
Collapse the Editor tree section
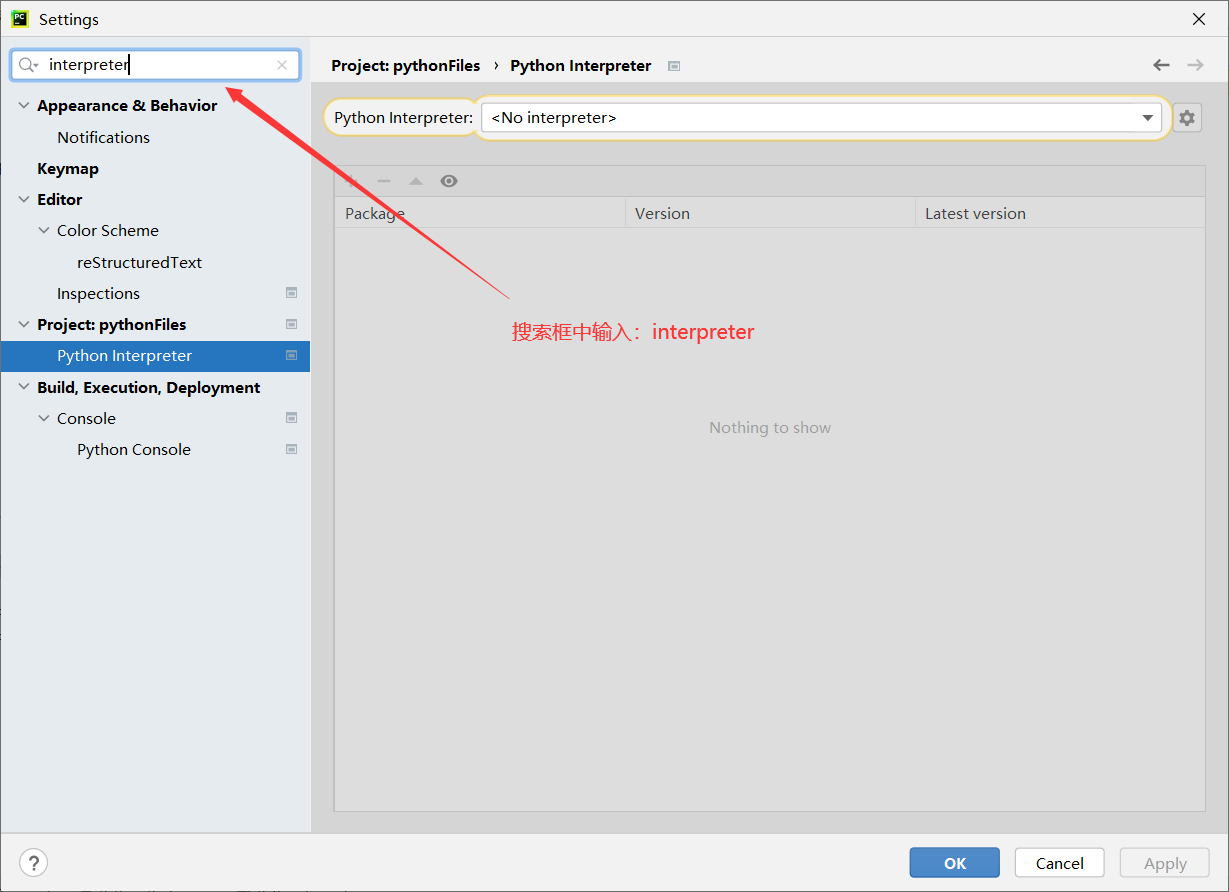23,199
